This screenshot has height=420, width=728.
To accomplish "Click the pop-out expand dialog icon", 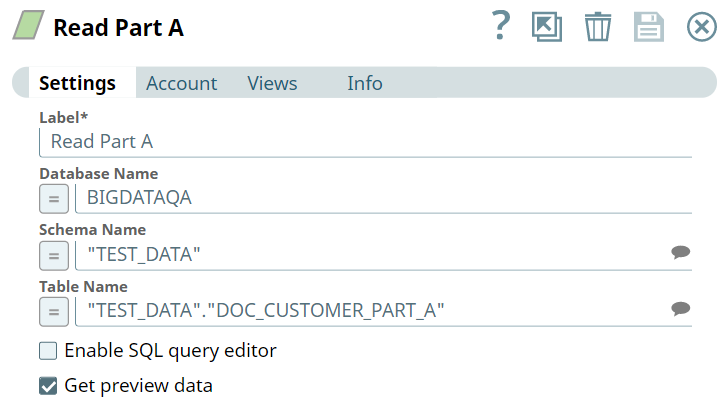I will [x=547, y=27].
